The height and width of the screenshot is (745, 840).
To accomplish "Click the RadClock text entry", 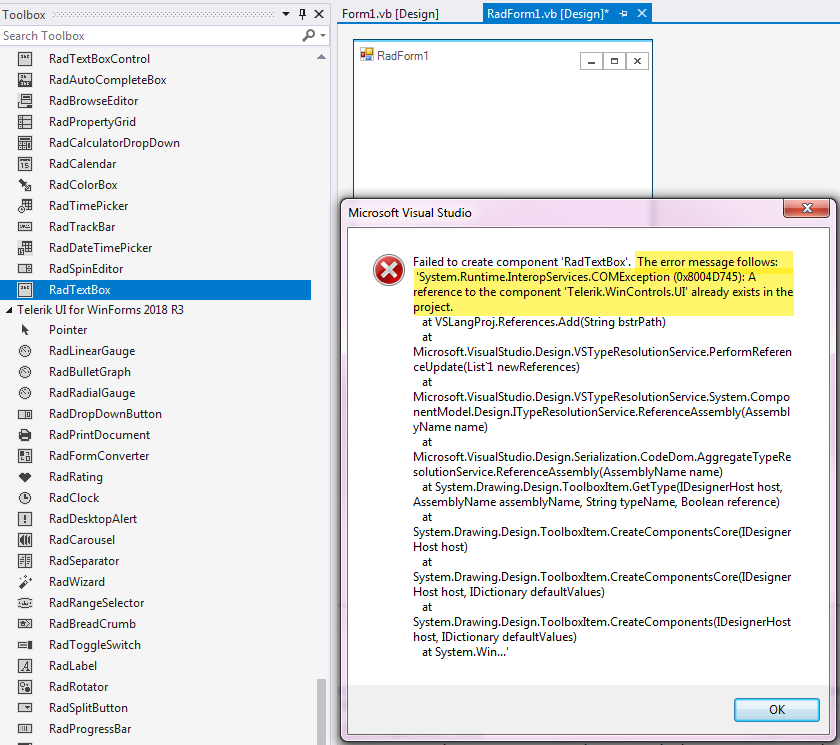I will (x=74, y=498).
